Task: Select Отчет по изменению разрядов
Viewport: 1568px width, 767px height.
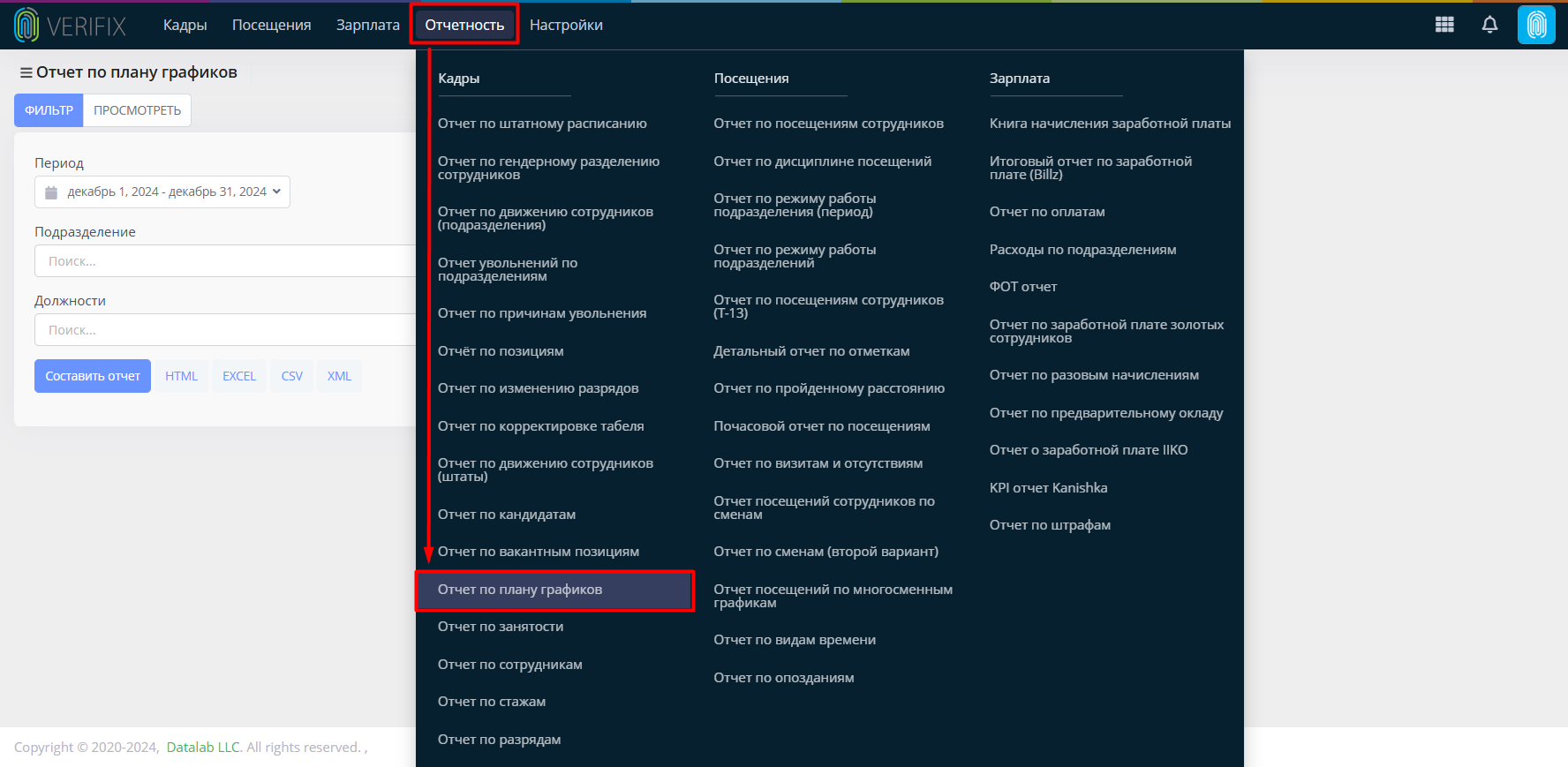Action: [539, 388]
